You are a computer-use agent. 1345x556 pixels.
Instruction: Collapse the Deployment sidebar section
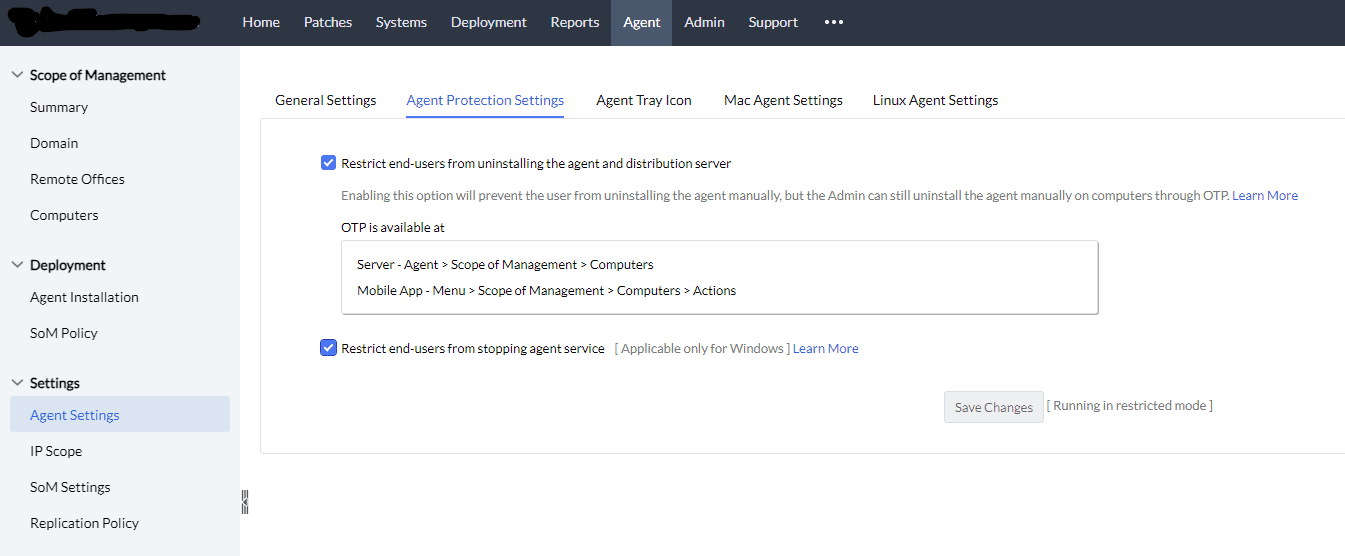tap(17, 265)
